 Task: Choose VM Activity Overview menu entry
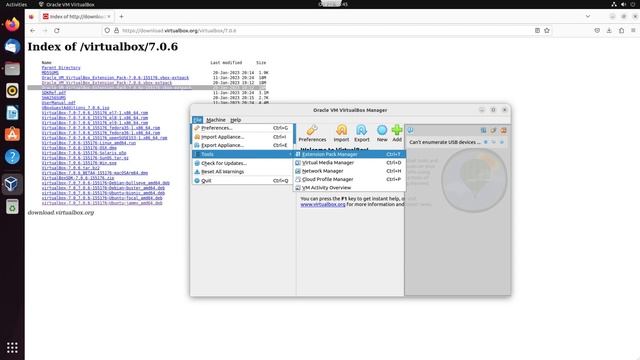pos(349,188)
